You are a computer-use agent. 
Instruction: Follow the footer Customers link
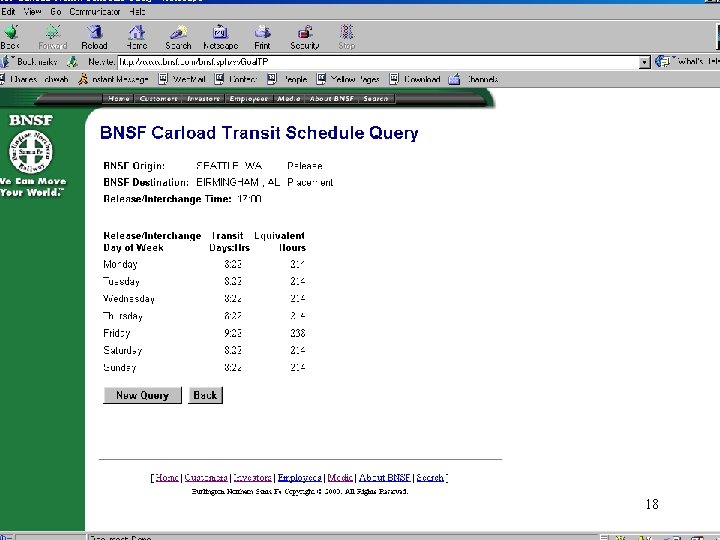coord(206,478)
